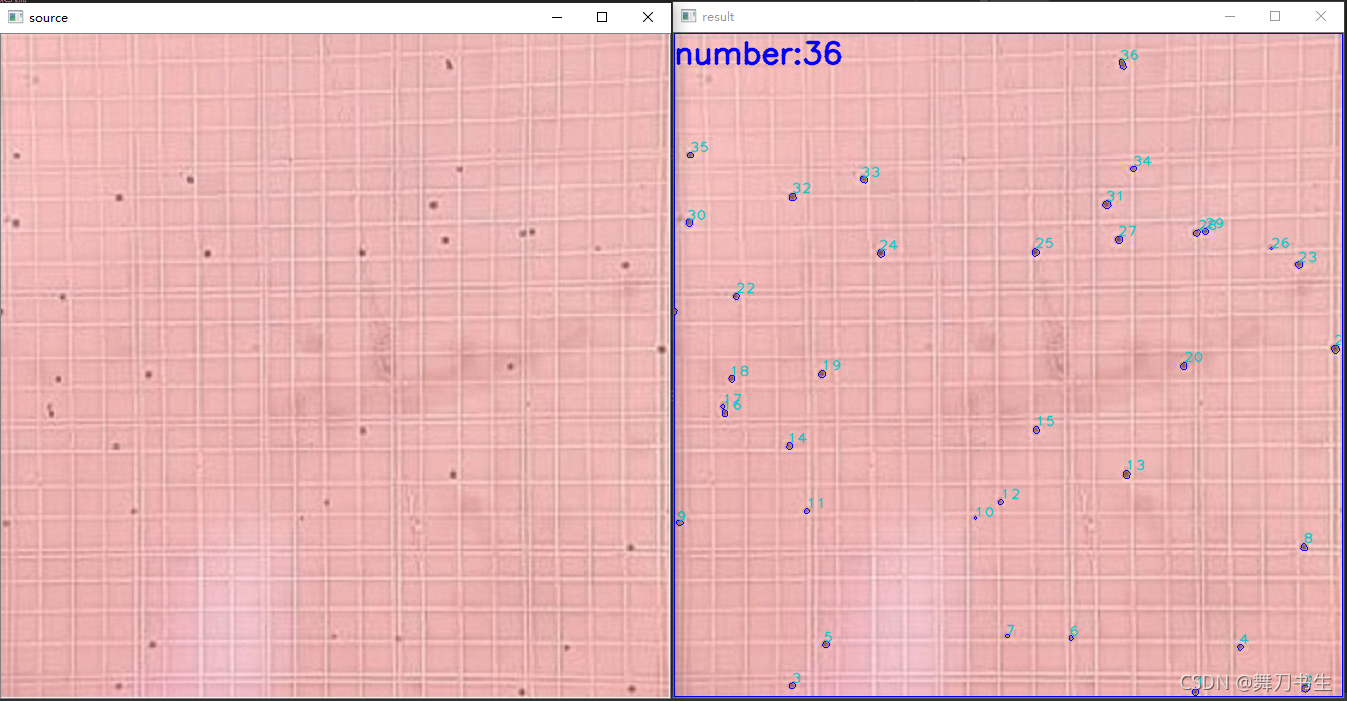Viewport: 1347px width, 701px height.
Task: Click cell label 30 in result
Action: pyautogui.click(x=697, y=215)
